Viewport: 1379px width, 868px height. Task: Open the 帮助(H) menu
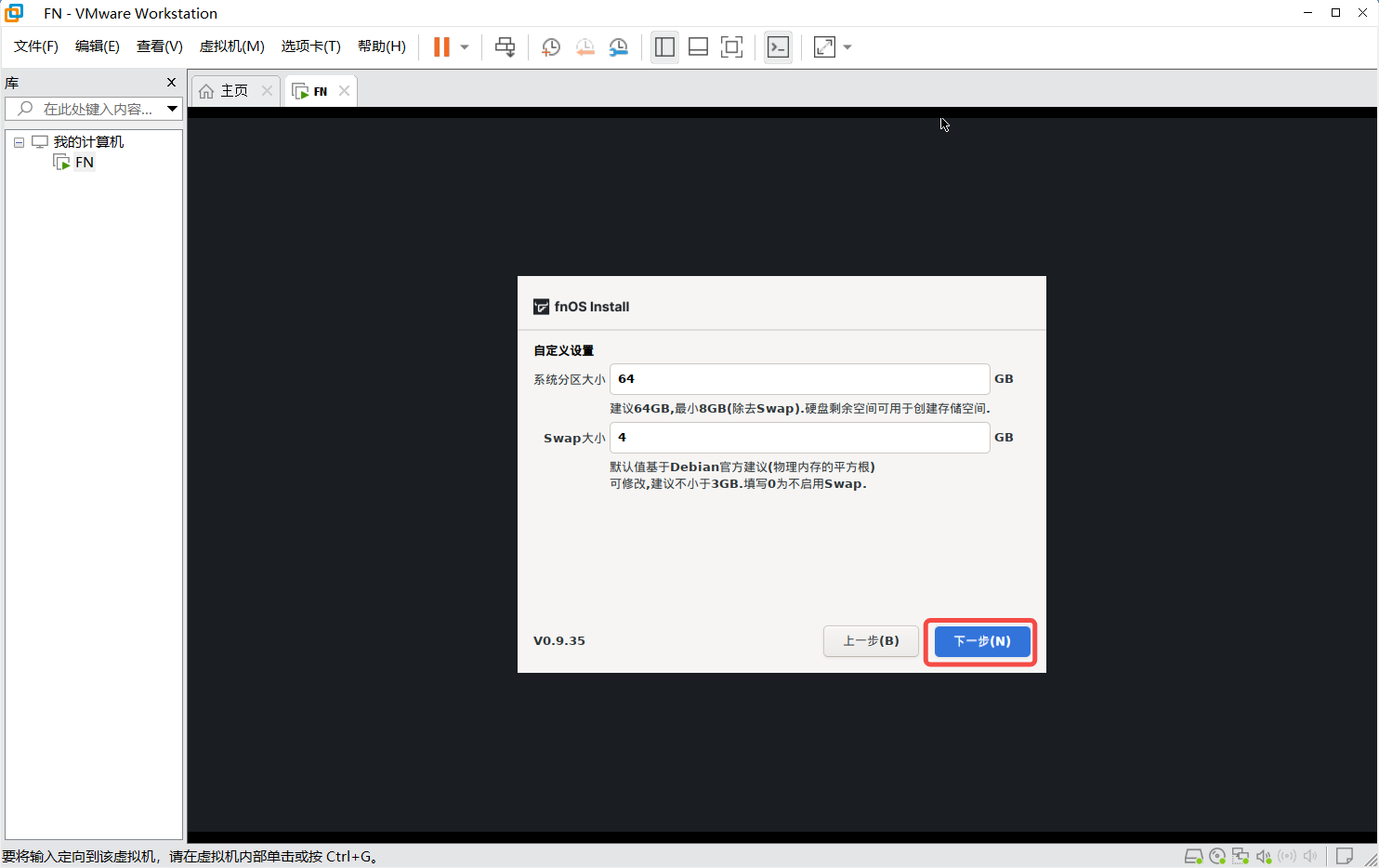(x=382, y=46)
